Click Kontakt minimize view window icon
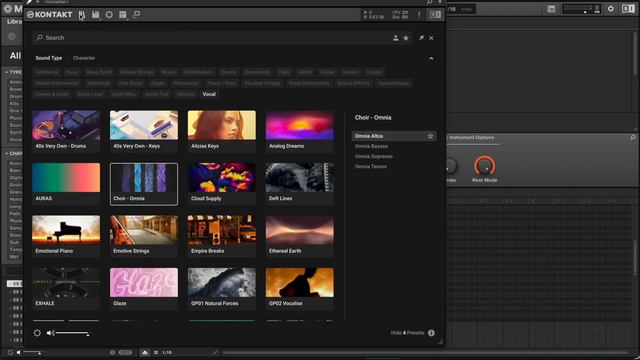This screenshot has height=360, width=640. click(x=136, y=15)
